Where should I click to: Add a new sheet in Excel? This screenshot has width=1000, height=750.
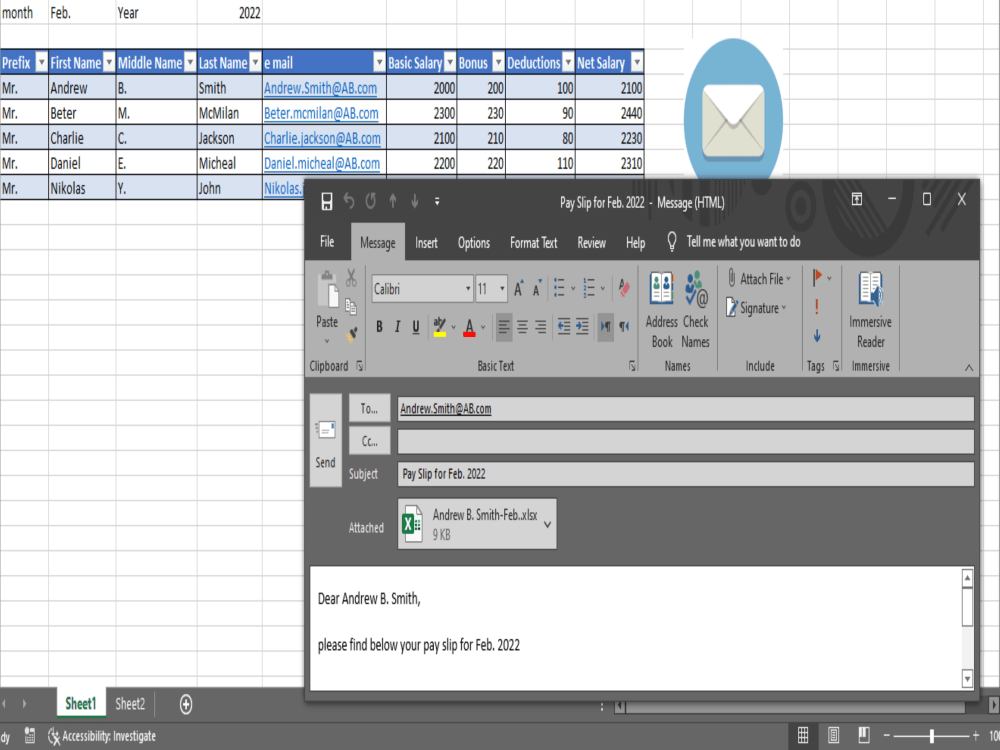186,704
